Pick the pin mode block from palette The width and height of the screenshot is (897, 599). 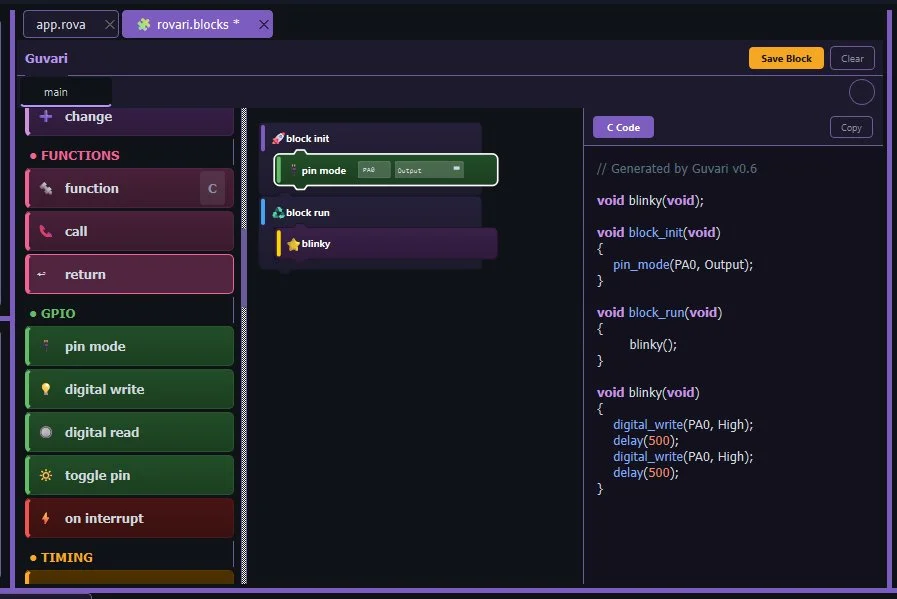point(129,346)
